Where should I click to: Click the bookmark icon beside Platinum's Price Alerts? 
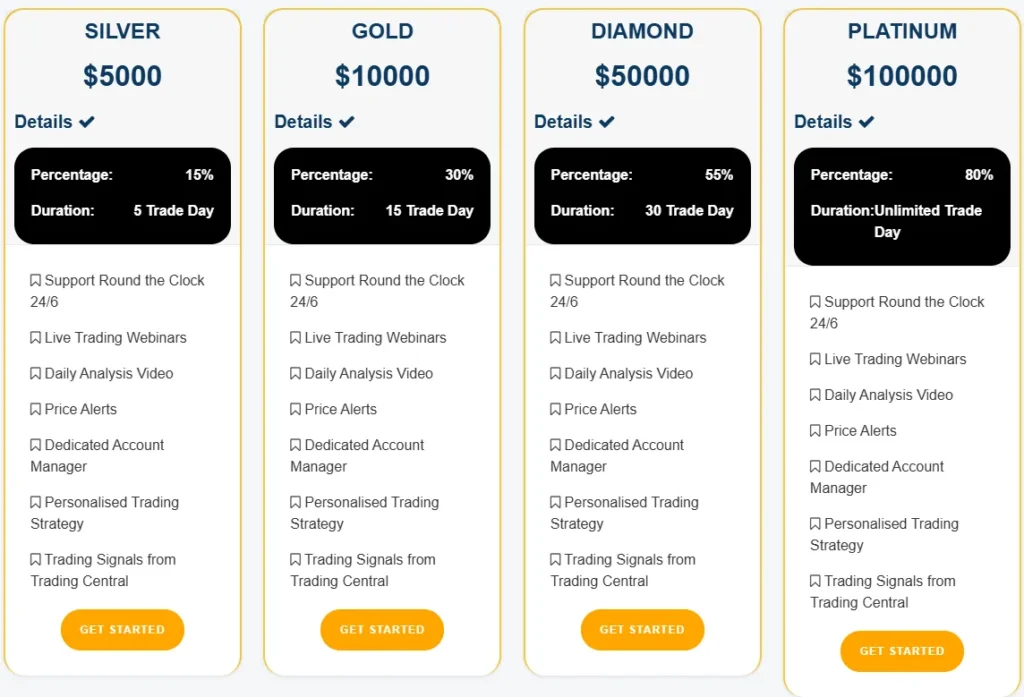(818, 430)
